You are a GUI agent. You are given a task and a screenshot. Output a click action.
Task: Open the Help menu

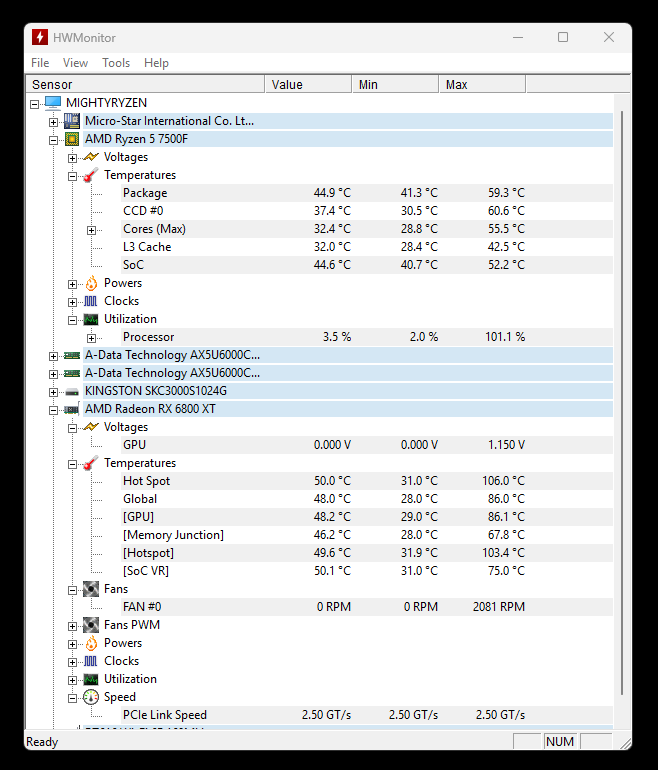coord(156,63)
